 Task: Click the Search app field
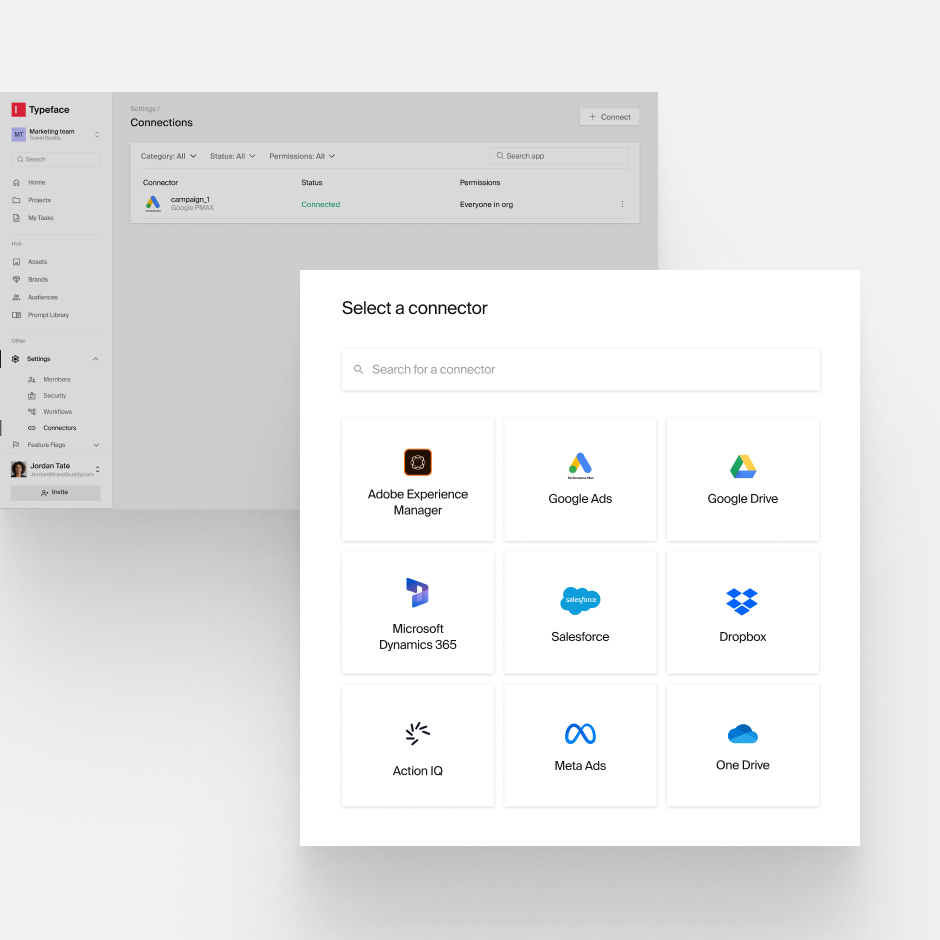point(559,156)
